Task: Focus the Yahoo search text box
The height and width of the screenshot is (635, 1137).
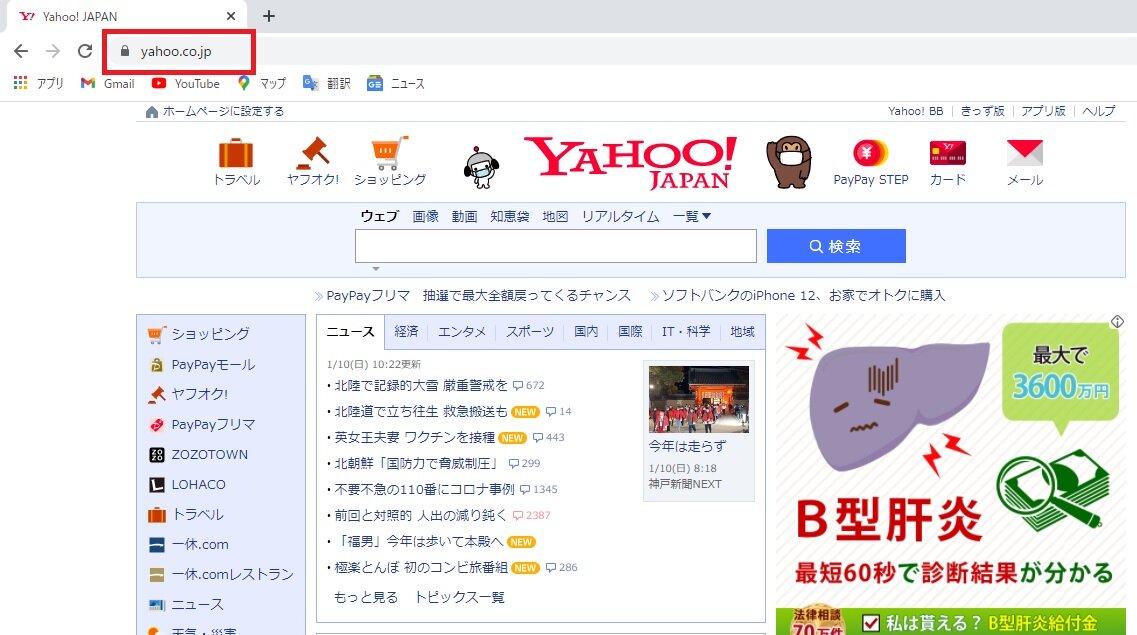Action: click(555, 246)
